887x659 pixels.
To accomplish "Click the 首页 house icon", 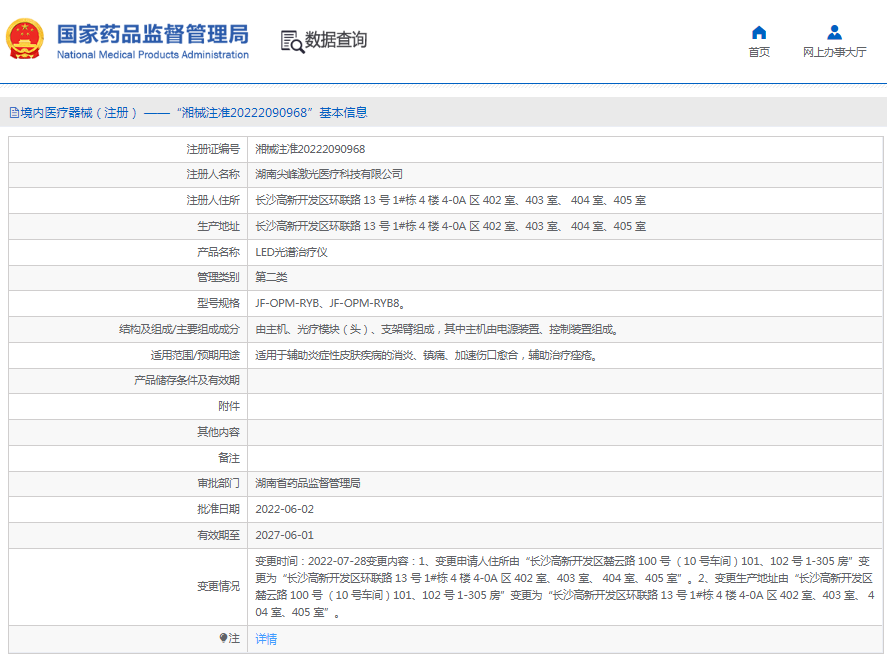I will pos(759,32).
